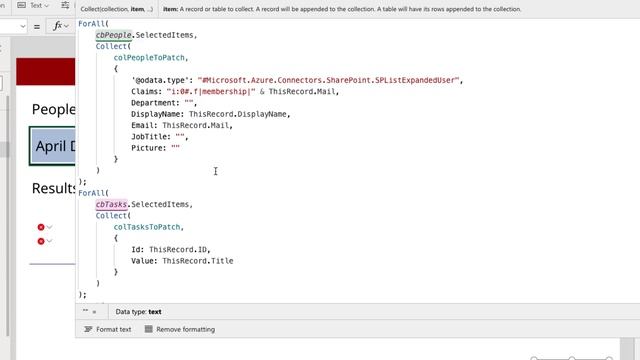Click the Collect( call above colPeopleToPatch

click(x=113, y=47)
